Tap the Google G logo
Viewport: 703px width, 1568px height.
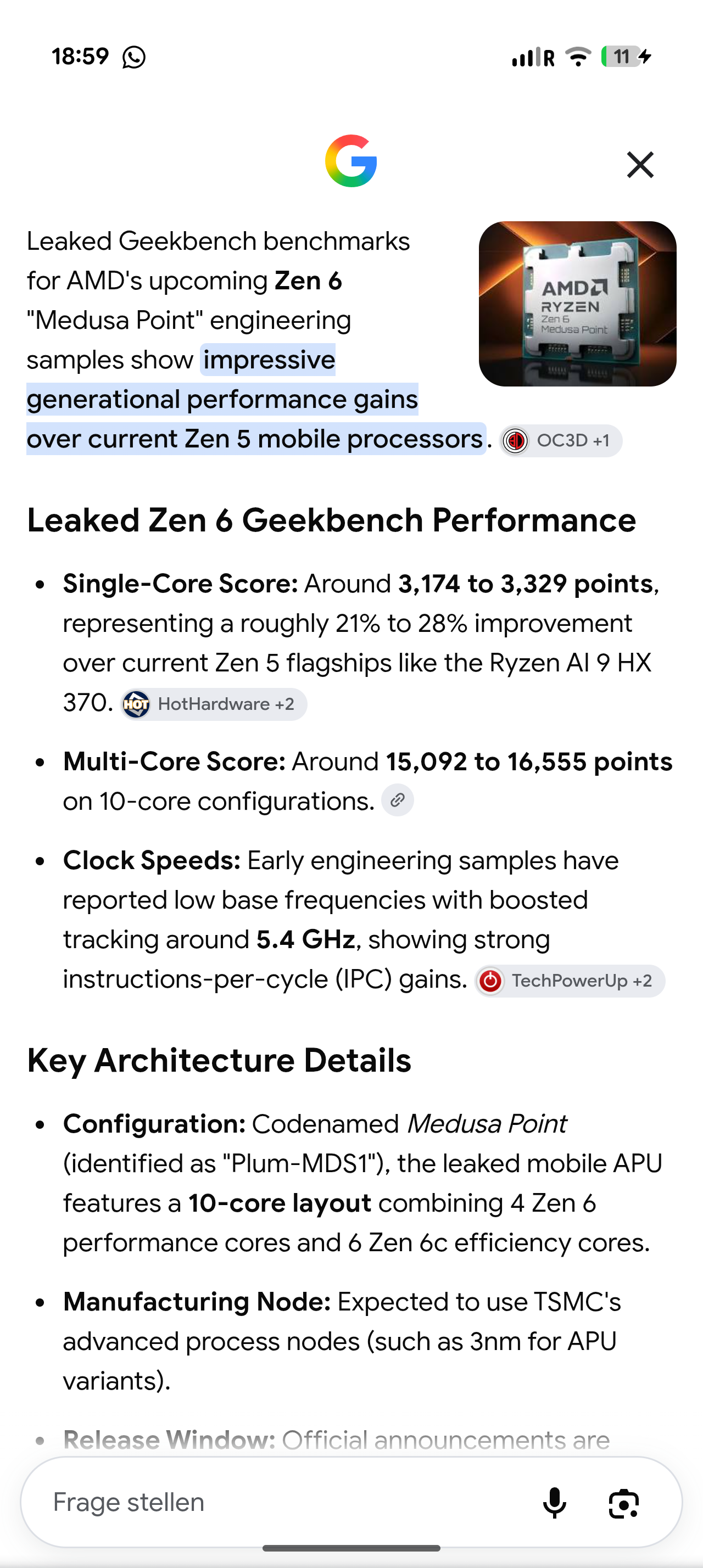pyautogui.click(x=351, y=161)
